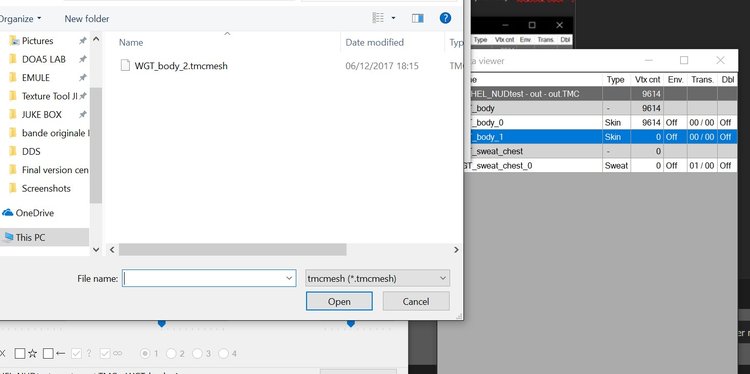Select radio option 4

click(223, 354)
